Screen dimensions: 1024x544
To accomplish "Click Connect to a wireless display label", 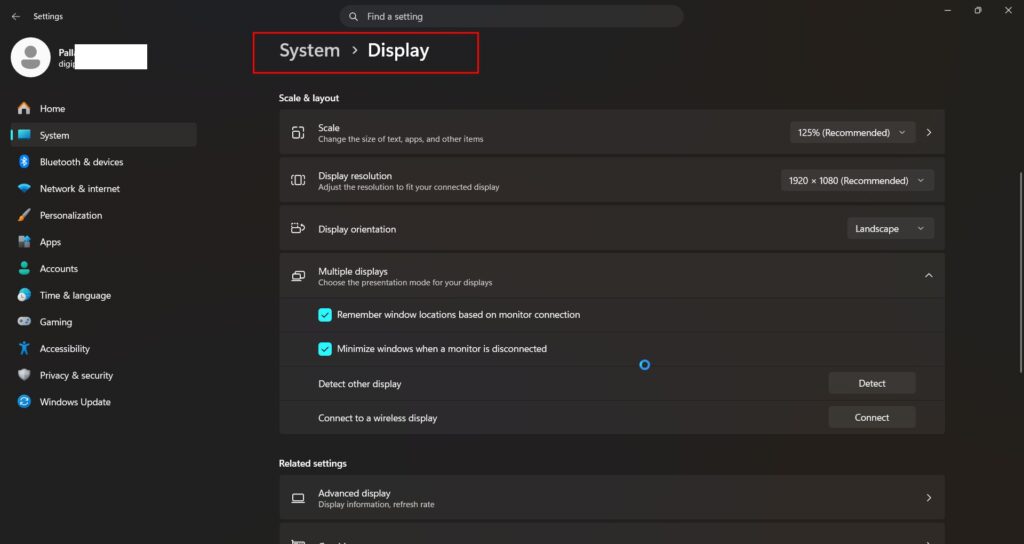I will 377,418.
